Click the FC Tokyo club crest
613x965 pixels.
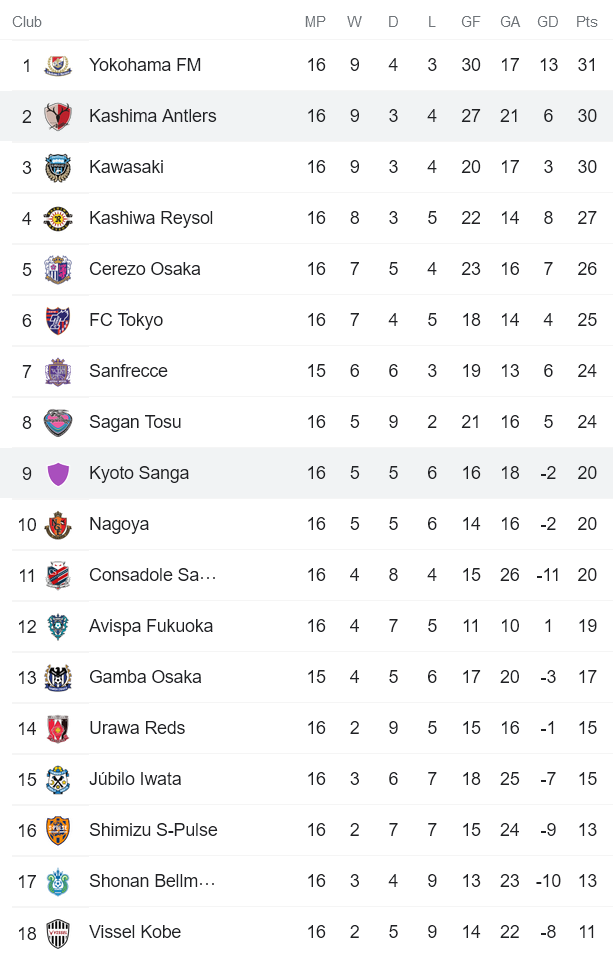tap(58, 319)
